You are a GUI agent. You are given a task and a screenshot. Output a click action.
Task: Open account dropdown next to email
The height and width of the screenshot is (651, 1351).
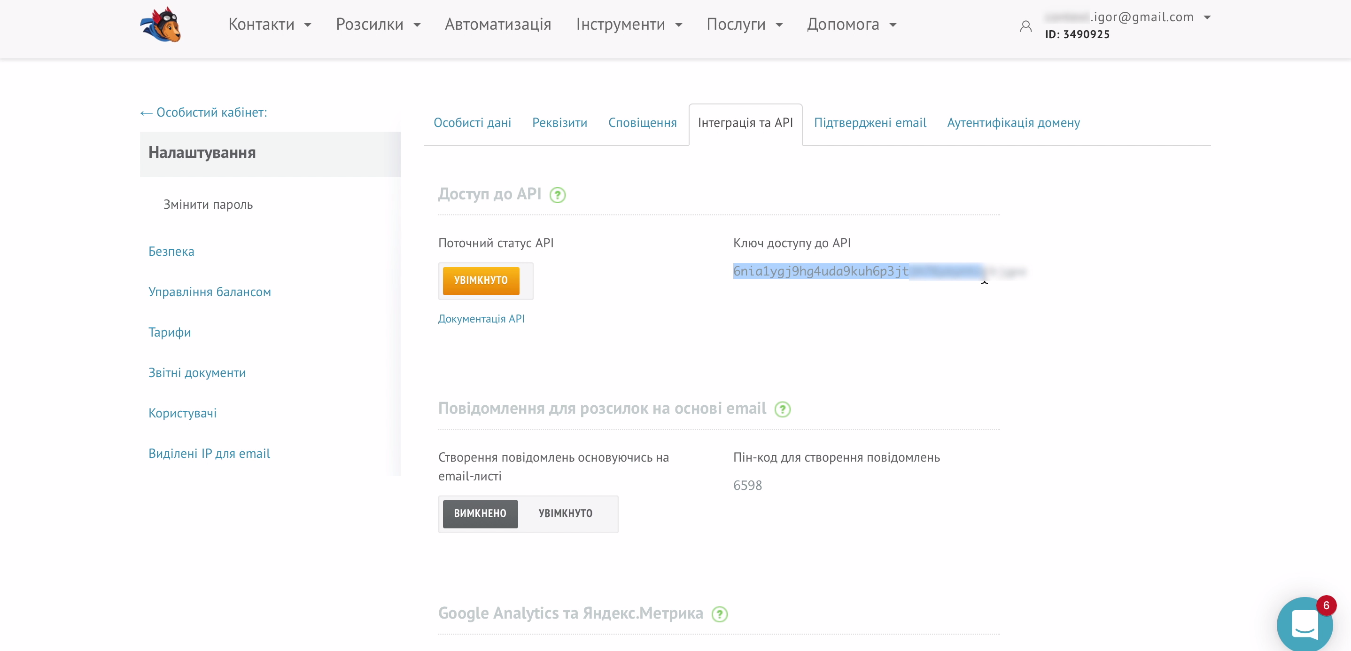1207,17
